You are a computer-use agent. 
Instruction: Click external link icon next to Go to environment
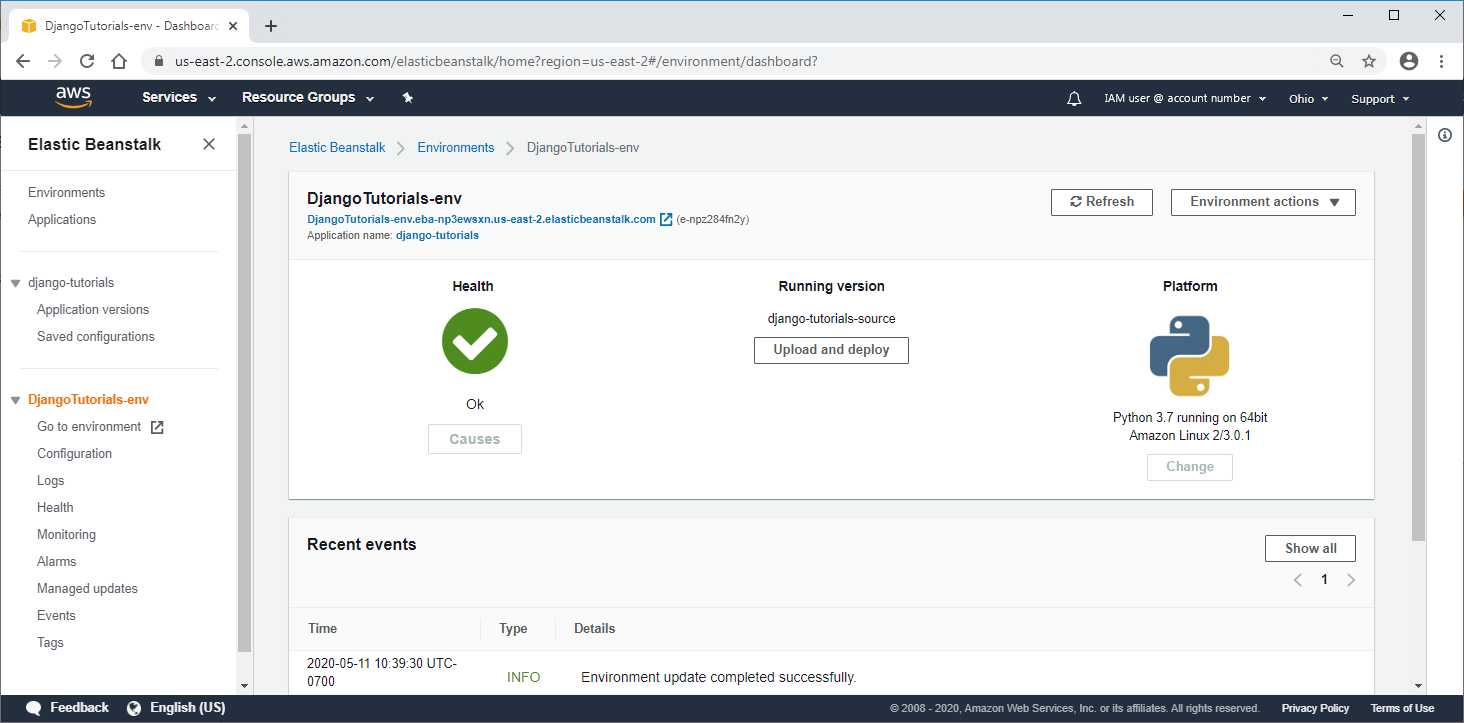pyautogui.click(x=157, y=427)
